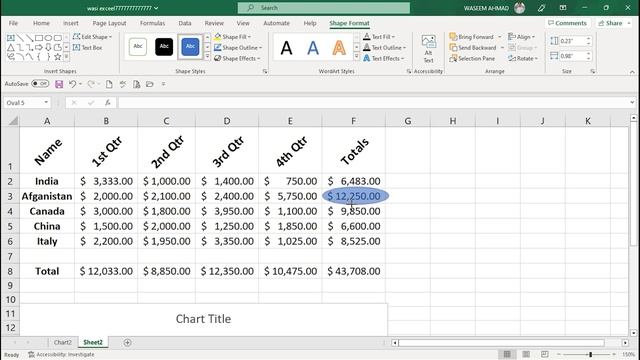Open the Selection Pane
Screen dimensions: 640x360
pos(472,58)
